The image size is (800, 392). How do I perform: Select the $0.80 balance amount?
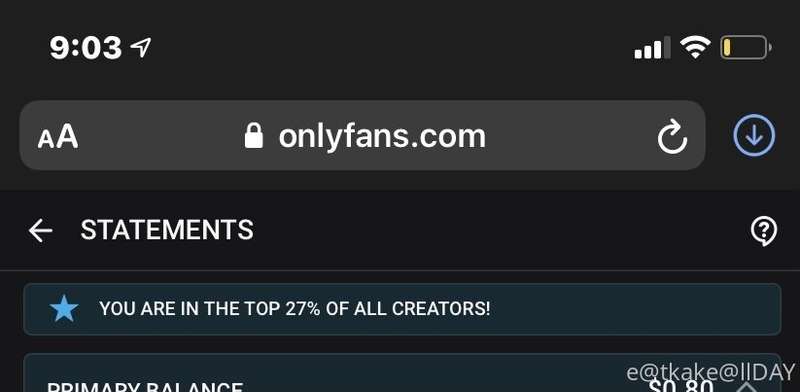point(681,386)
